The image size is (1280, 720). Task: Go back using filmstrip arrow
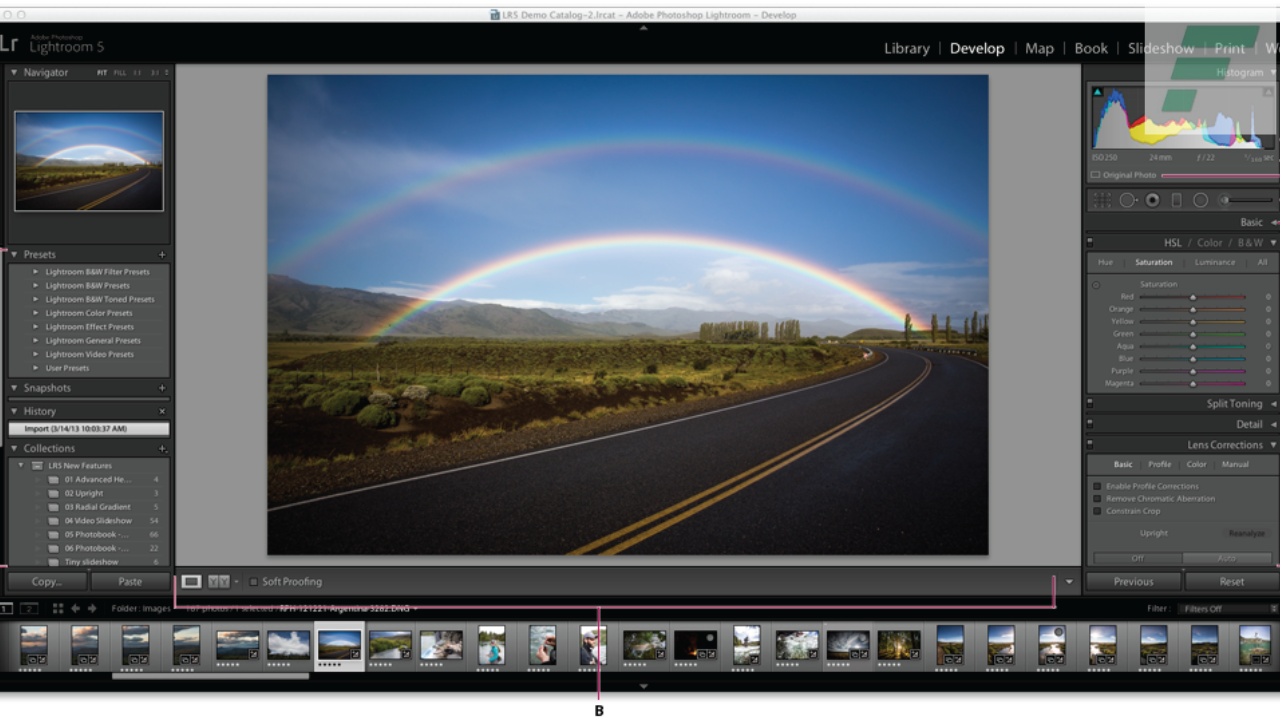(x=75, y=608)
